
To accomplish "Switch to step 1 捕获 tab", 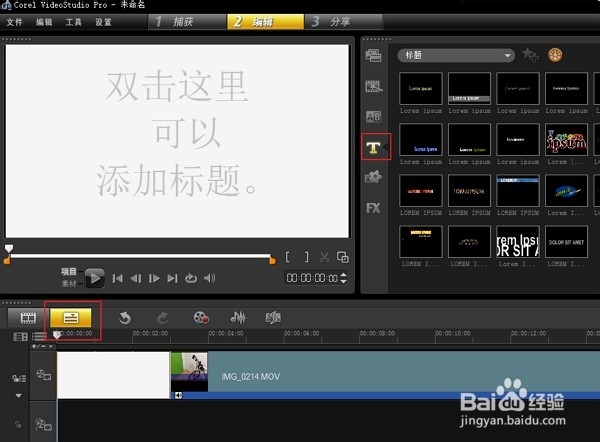I will pyautogui.click(x=188, y=22).
